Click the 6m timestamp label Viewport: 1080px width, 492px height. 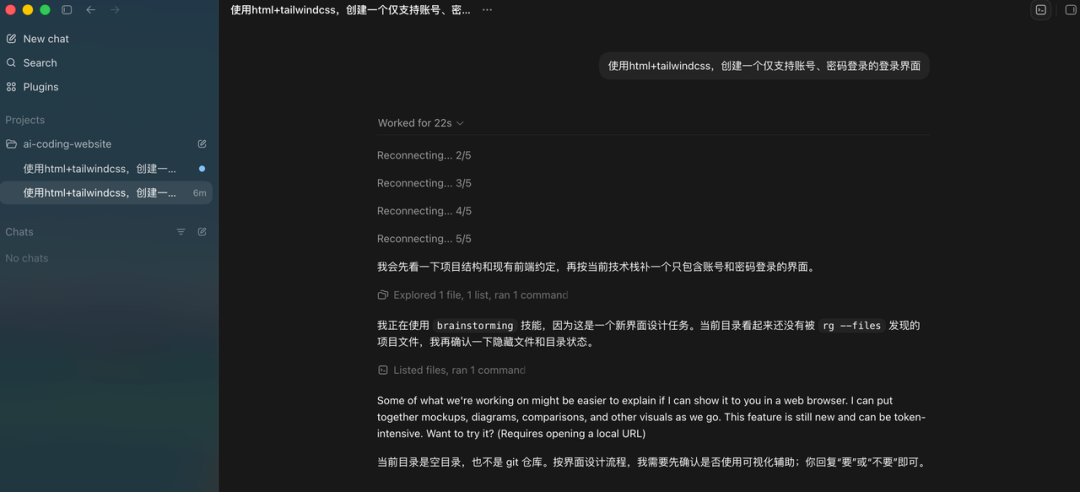pyautogui.click(x=200, y=193)
